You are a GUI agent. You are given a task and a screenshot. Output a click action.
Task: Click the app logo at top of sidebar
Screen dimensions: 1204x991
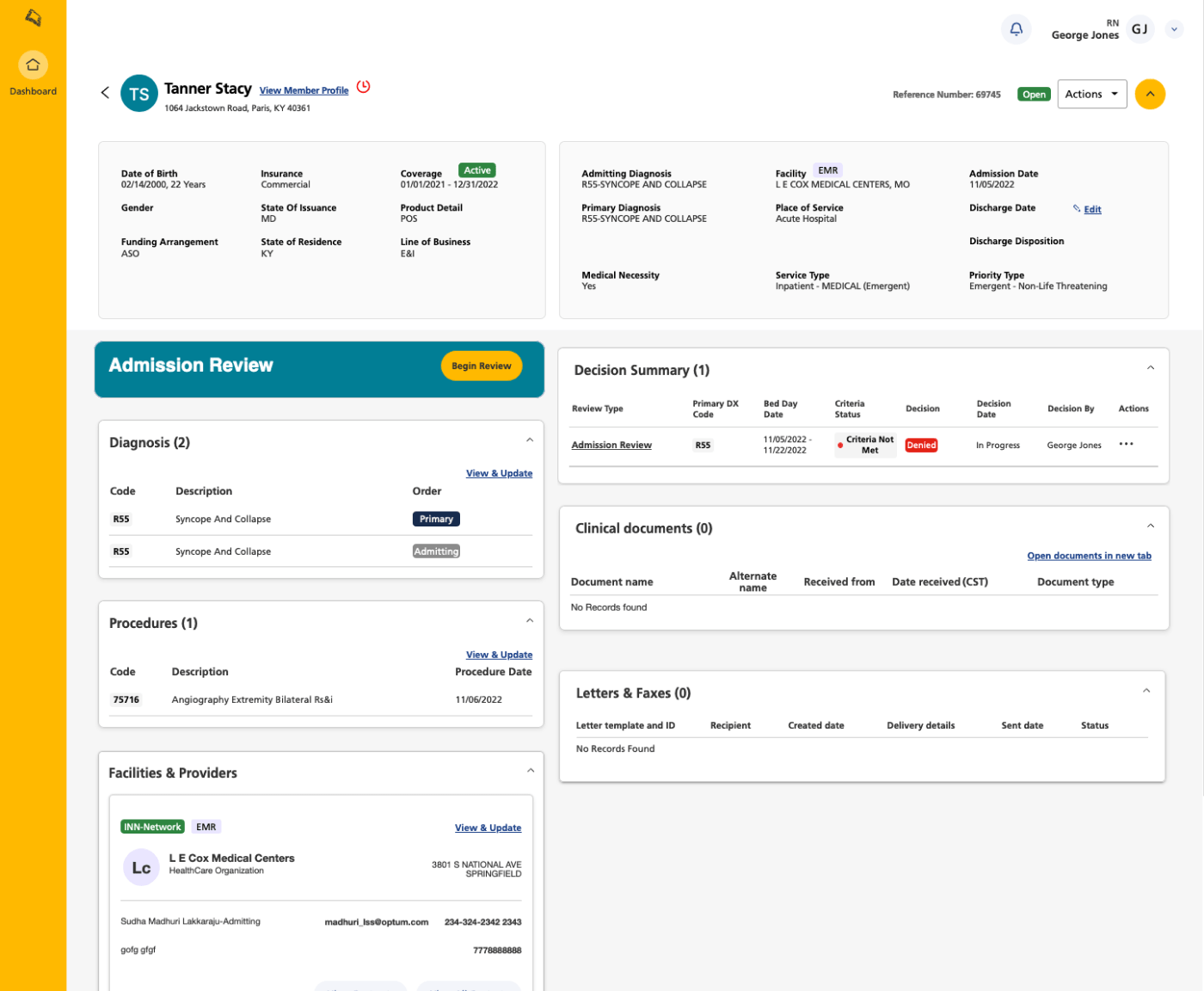(x=33, y=17)
